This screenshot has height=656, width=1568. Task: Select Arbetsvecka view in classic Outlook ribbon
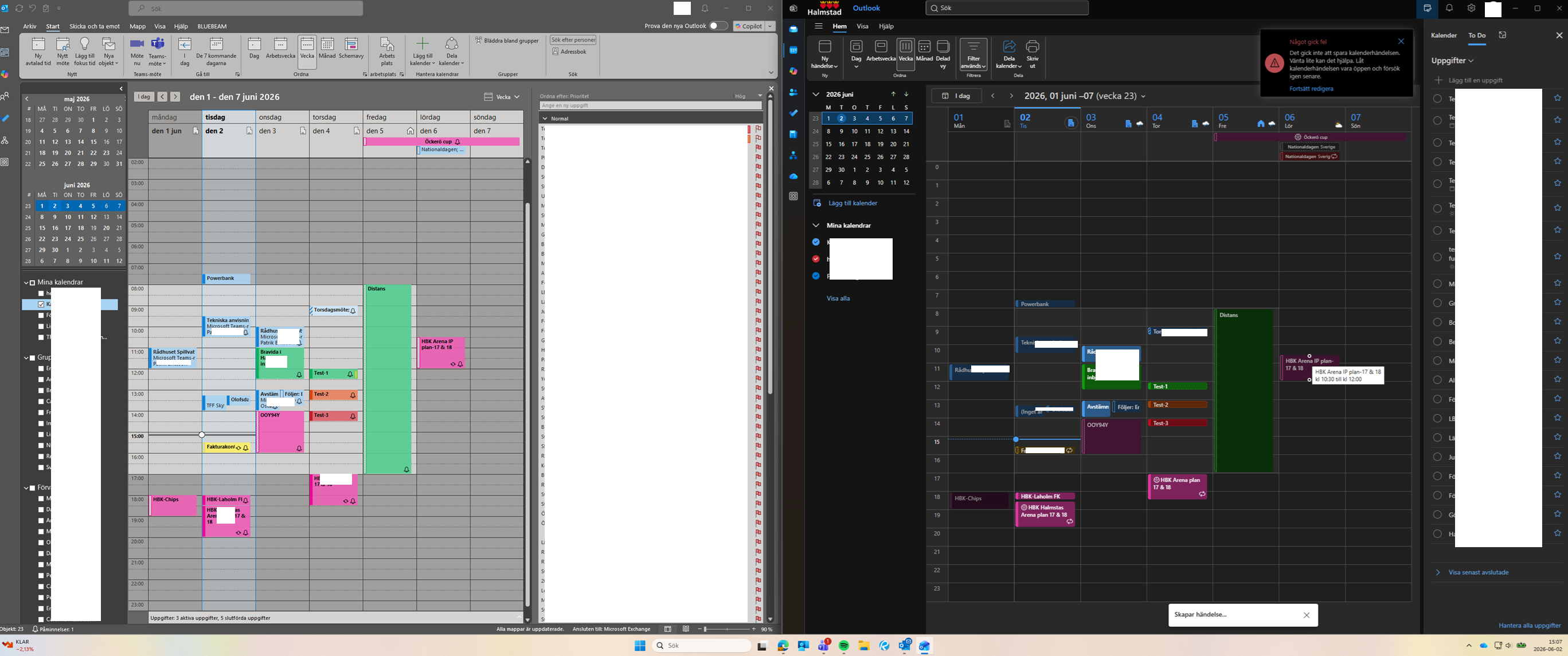[280, 49]
